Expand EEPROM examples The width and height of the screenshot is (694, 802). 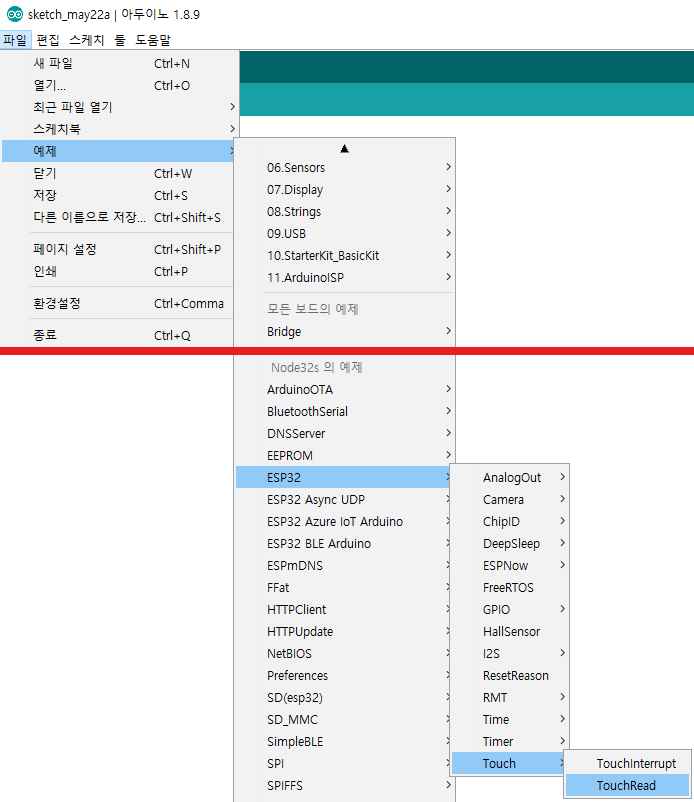point(345,456)
